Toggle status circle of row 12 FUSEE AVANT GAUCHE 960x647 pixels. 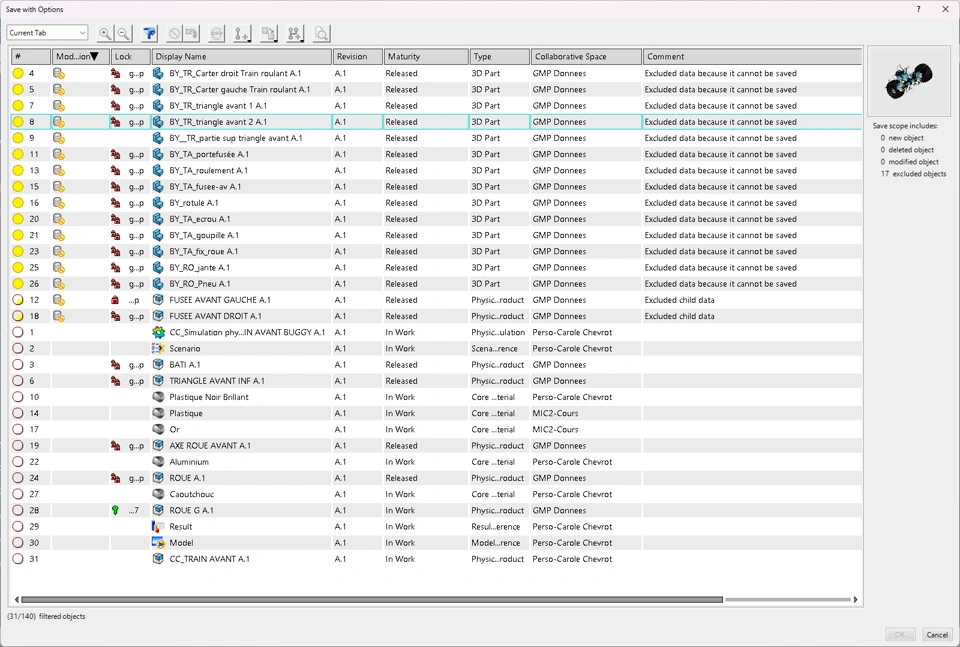pyautogui.click(x=18, y=300)
